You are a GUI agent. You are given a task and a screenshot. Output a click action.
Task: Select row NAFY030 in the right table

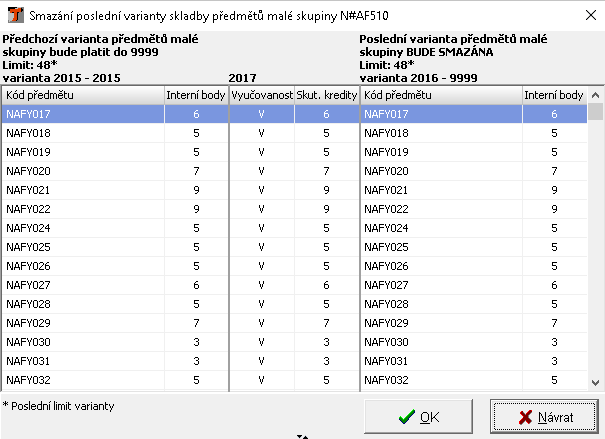pyautogui.click(x=440, y=342)
